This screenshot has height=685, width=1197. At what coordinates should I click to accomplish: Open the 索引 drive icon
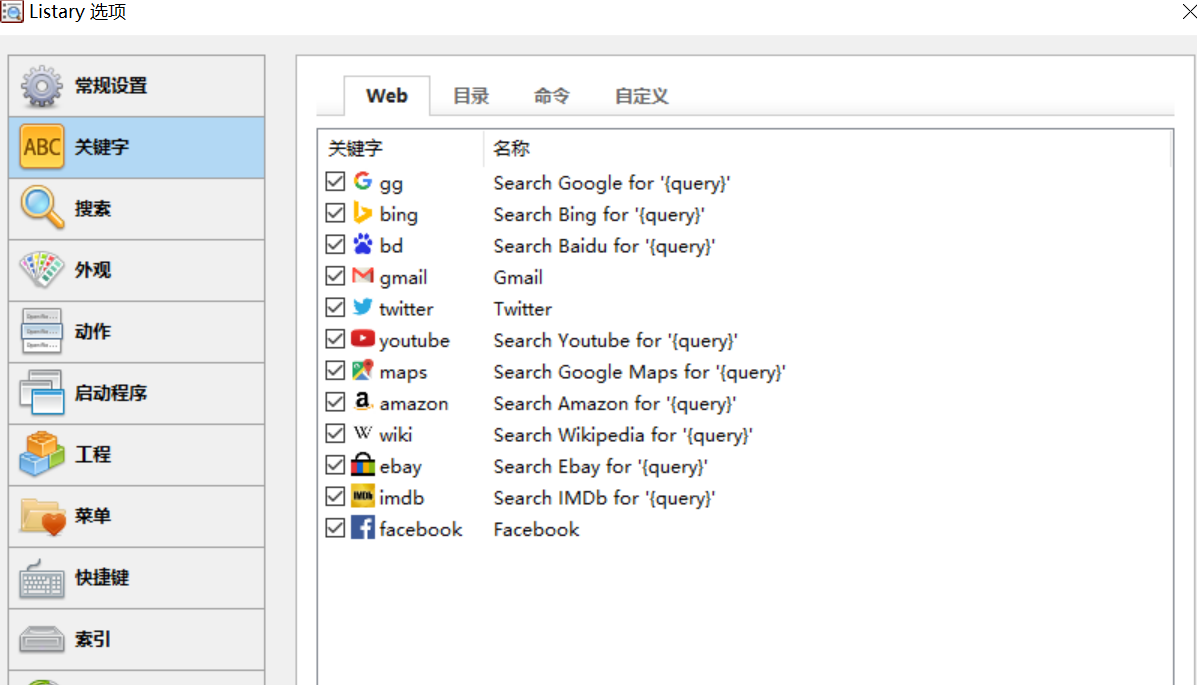tap(41, 638)
